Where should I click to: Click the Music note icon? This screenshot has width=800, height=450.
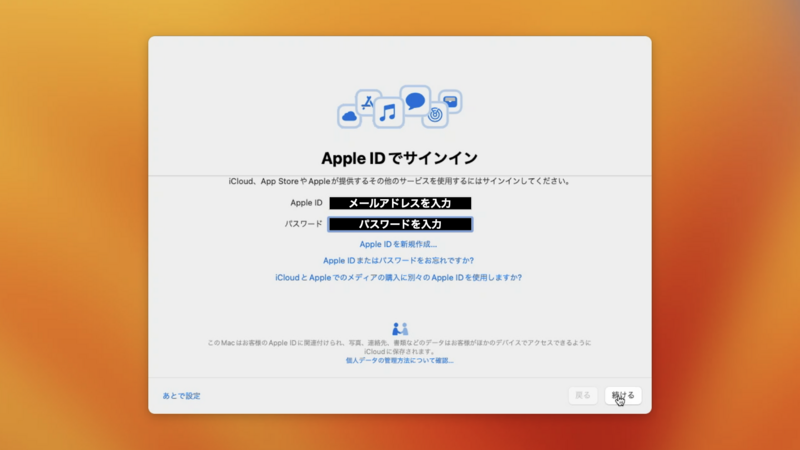pos(388,112)
